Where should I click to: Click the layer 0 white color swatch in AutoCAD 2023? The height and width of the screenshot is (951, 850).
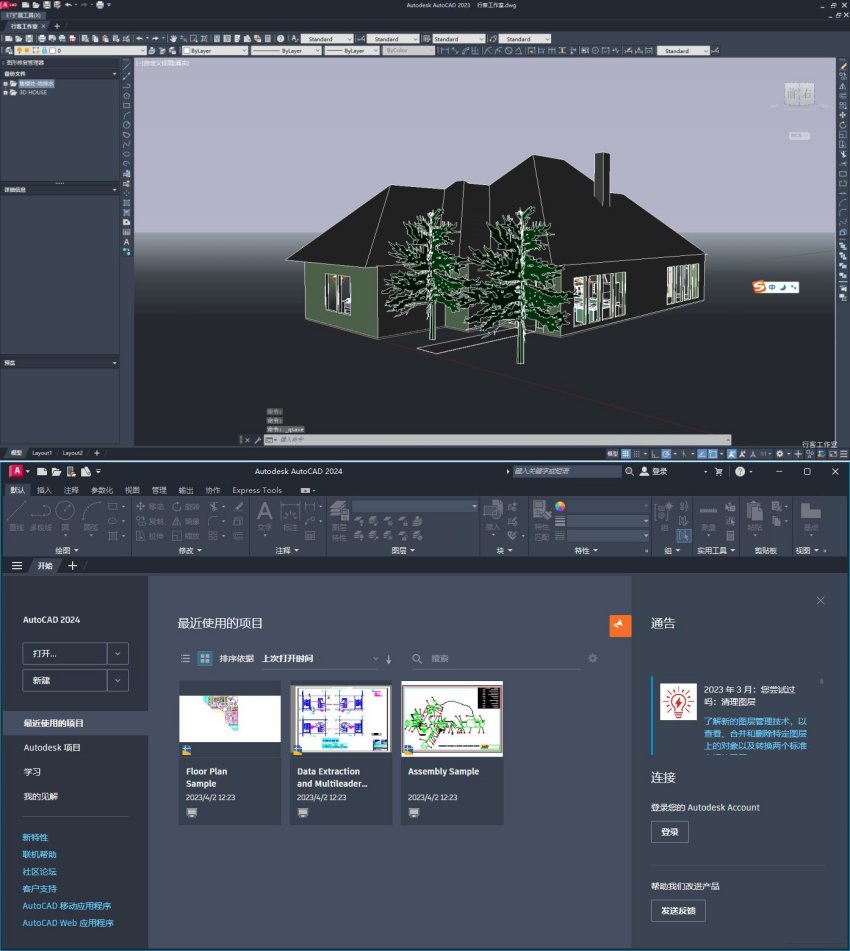coord(53,51)
